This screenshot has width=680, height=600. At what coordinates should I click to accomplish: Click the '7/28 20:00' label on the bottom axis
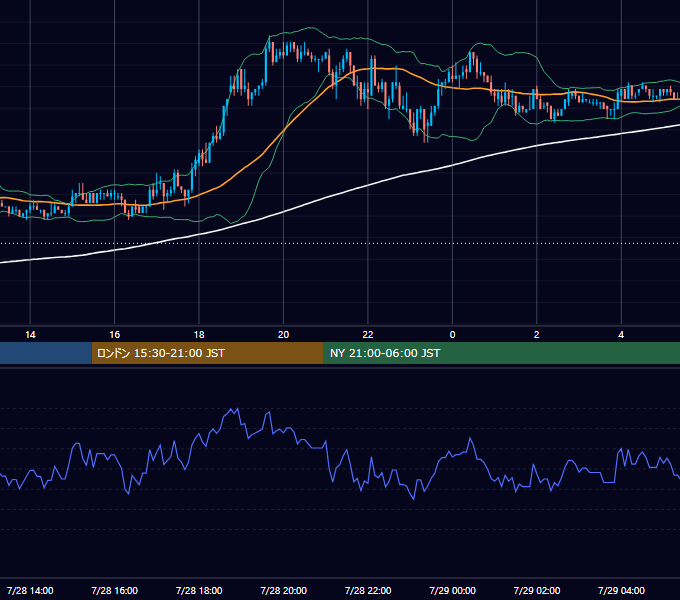pyautogui.click(x=283, y=590)
